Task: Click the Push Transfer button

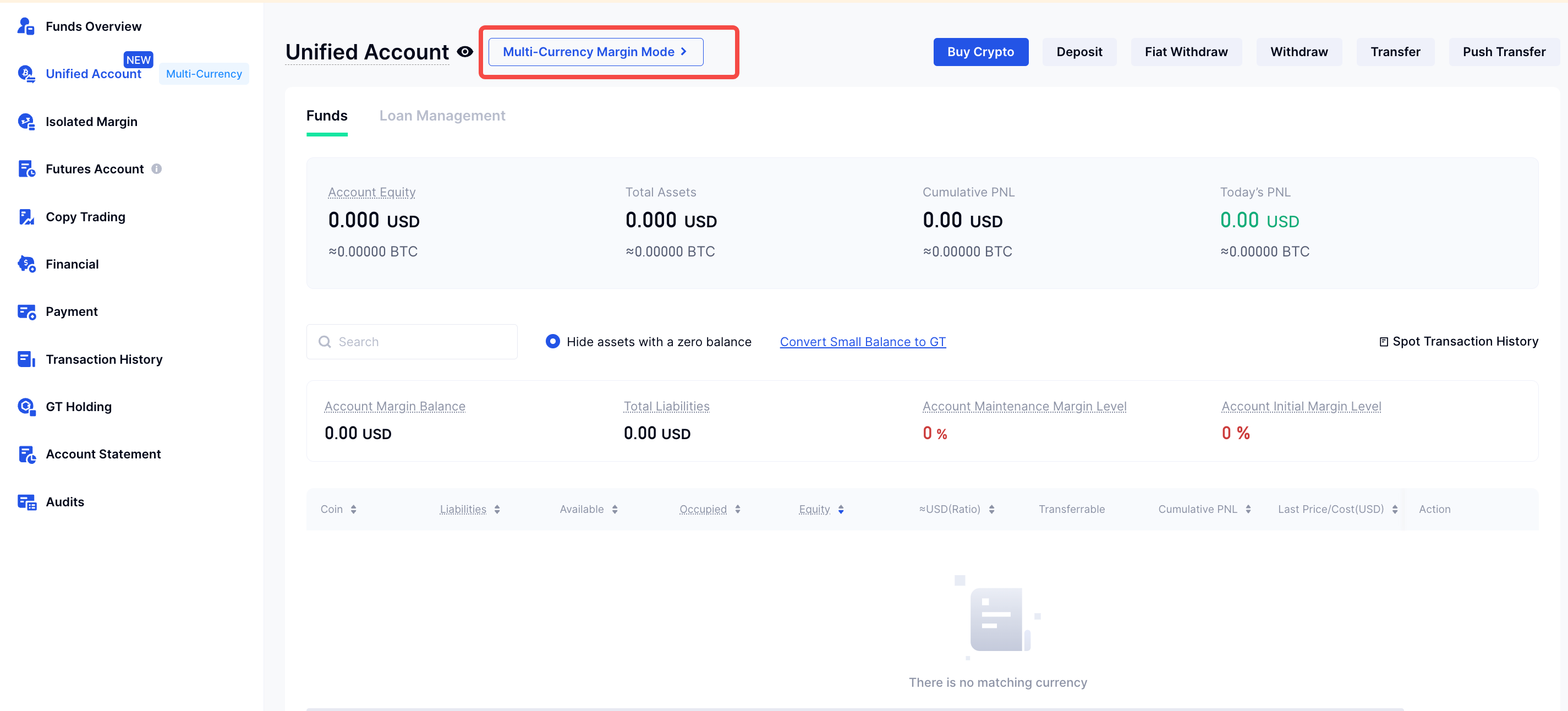Action: tap(1504, 52)
